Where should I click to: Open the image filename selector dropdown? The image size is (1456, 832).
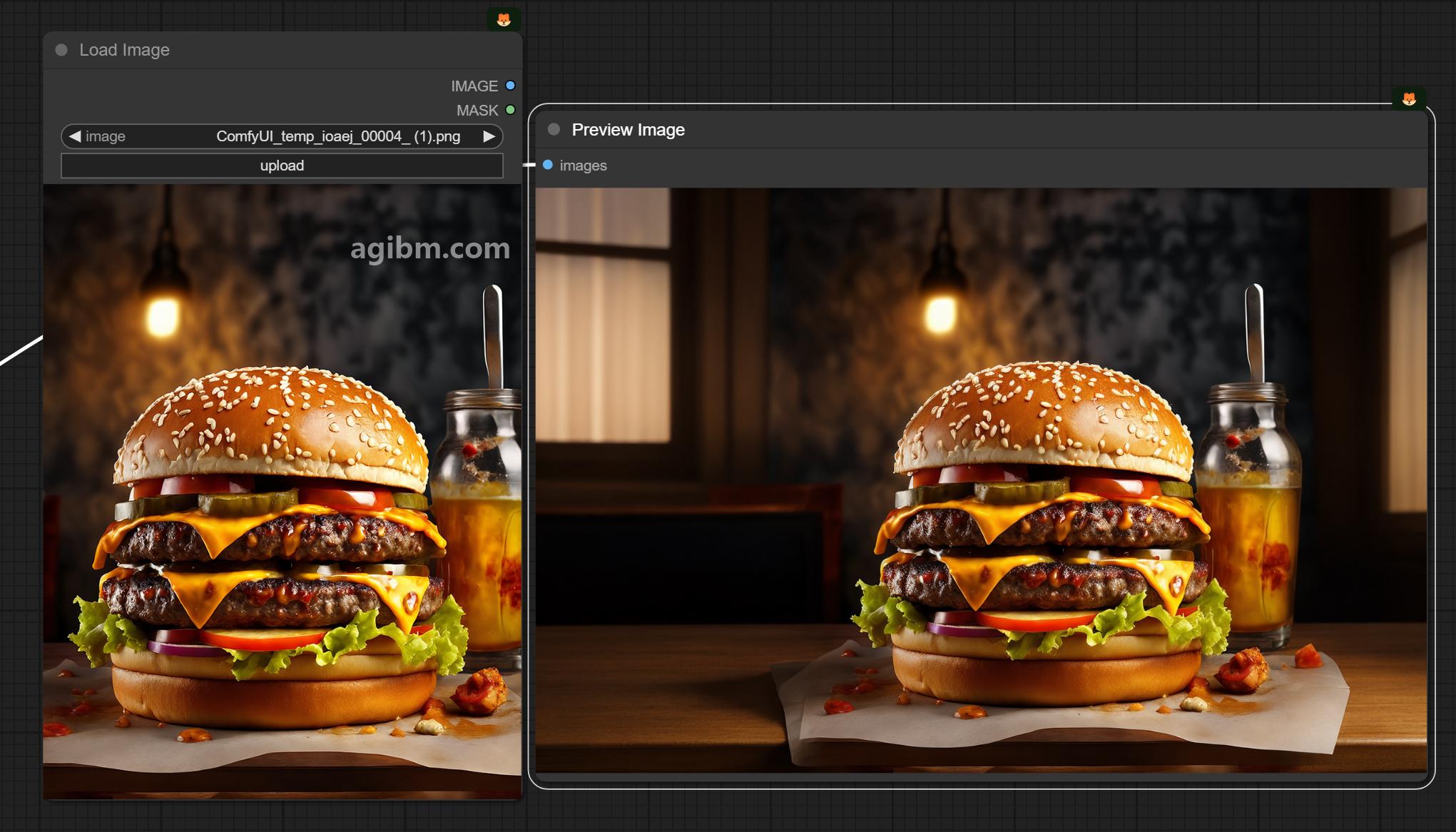tap(282, 136)
